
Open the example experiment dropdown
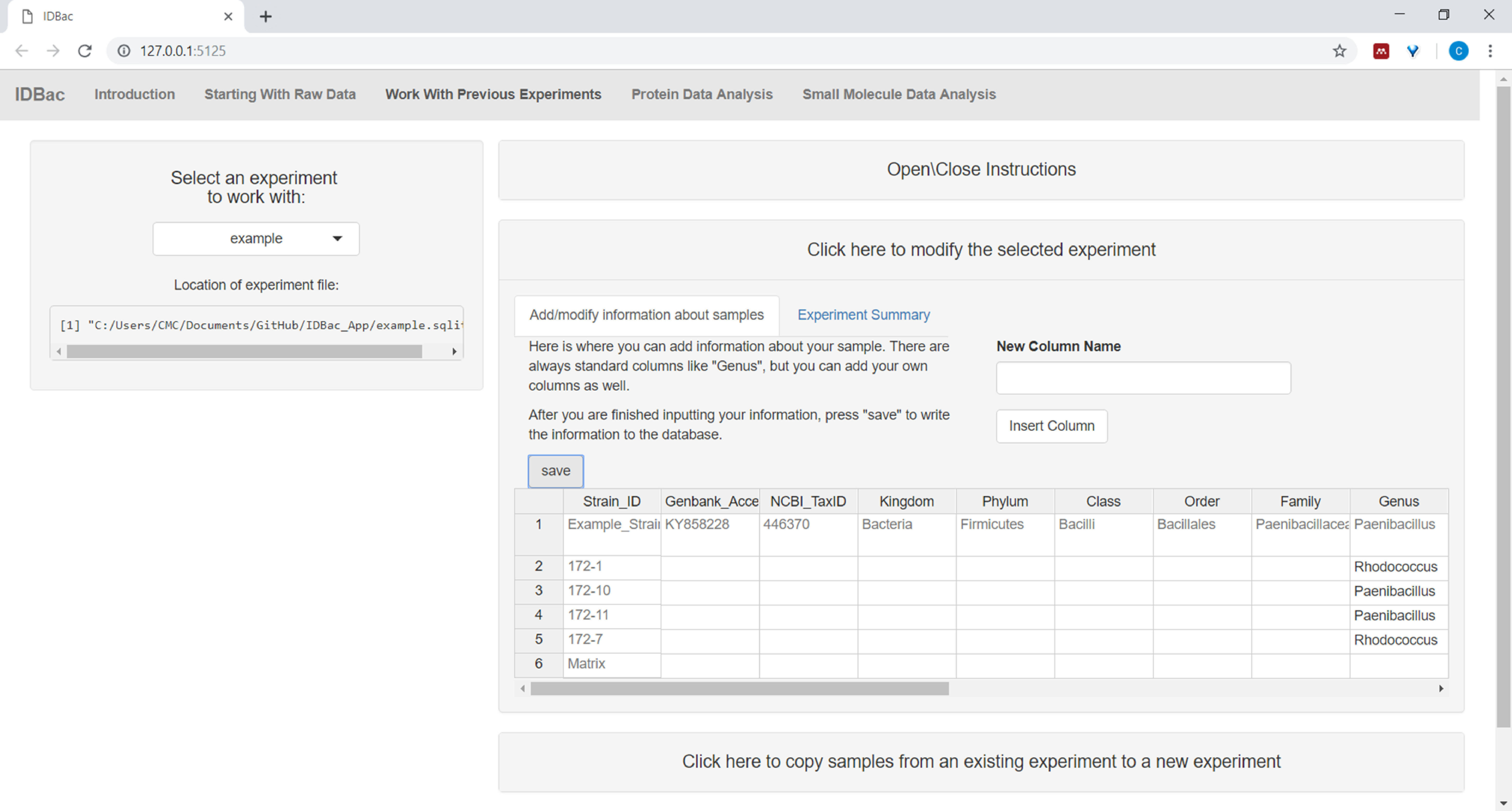pyautogui.click(x=256, y=238)
